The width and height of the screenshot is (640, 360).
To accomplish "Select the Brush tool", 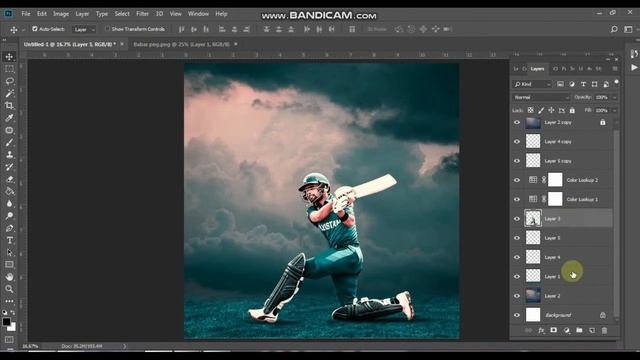I will 9,142.
